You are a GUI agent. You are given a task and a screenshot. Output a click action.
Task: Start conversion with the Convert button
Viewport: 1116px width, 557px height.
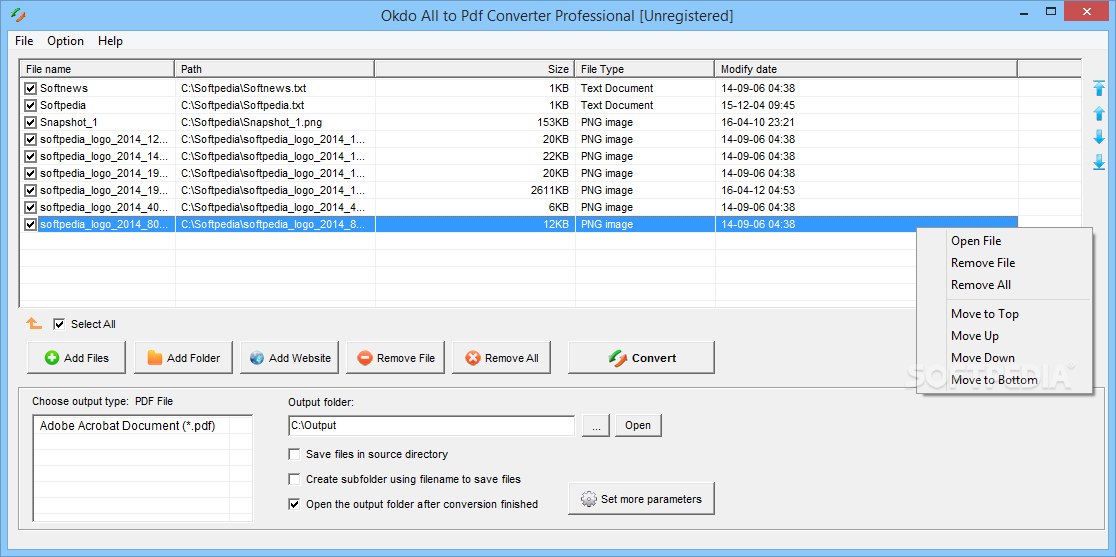641,358
